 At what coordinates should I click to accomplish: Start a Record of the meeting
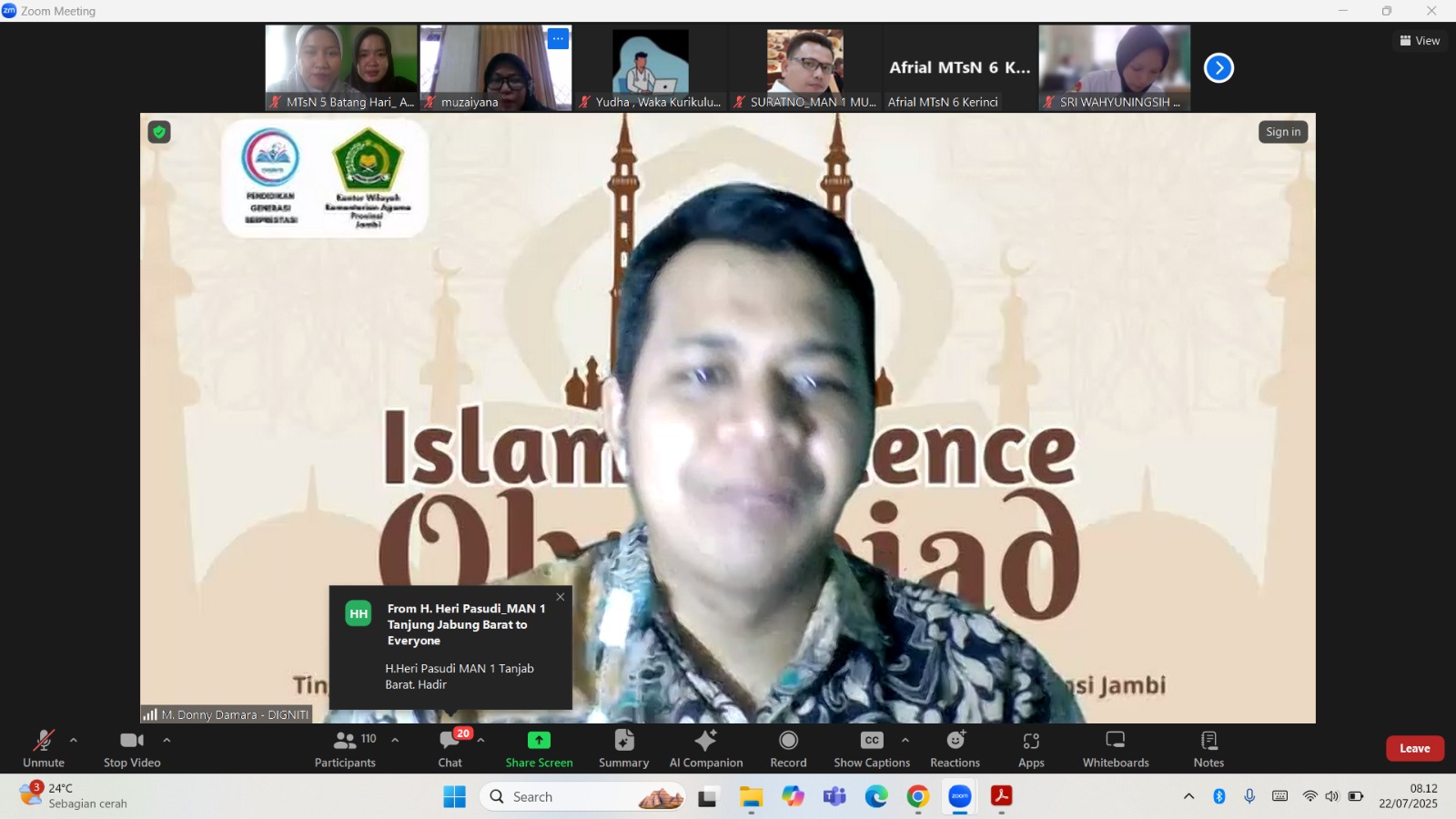click(787, 748)
